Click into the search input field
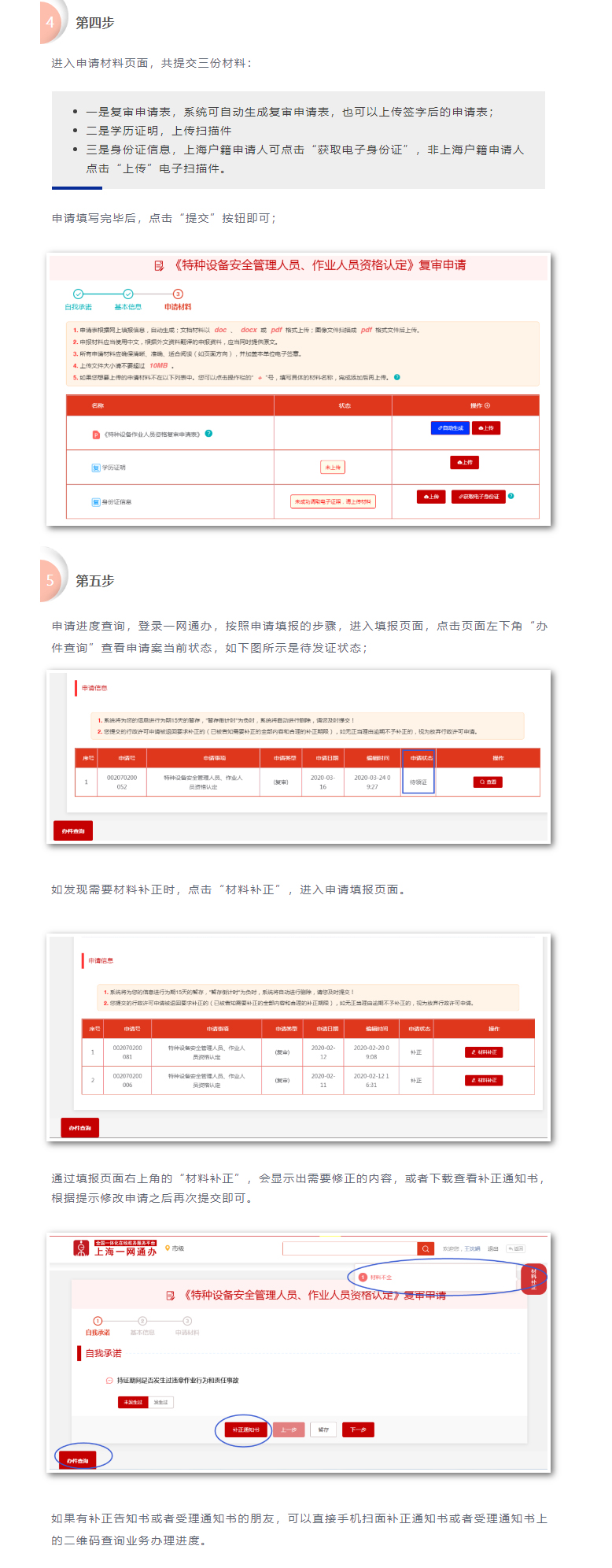The image size is (612, 1568). point(349,1248)
